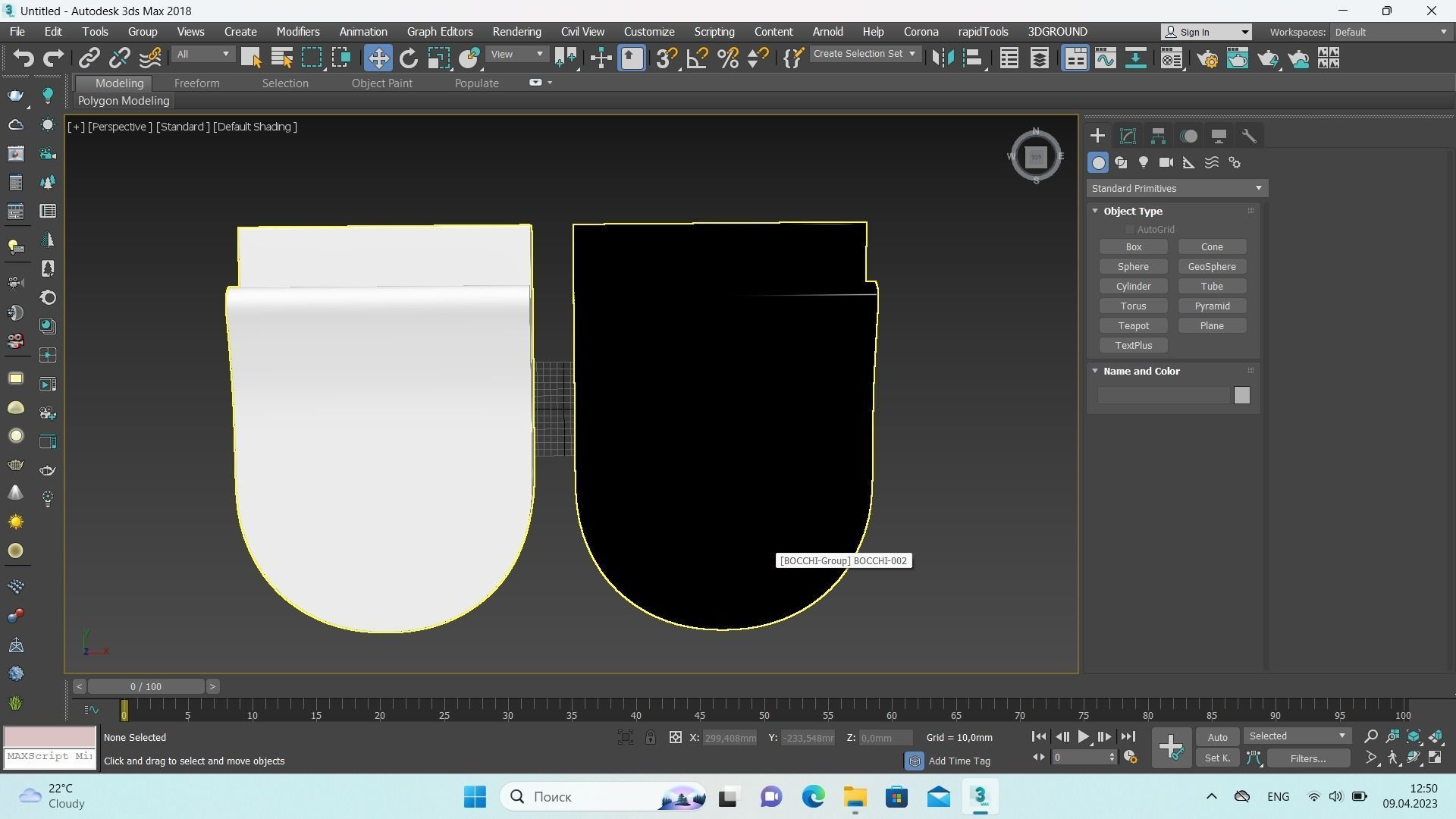This screenshot has height=819, width=1456.
Task: Toggle Auto Key animation mode
Action: [1217, 738]
